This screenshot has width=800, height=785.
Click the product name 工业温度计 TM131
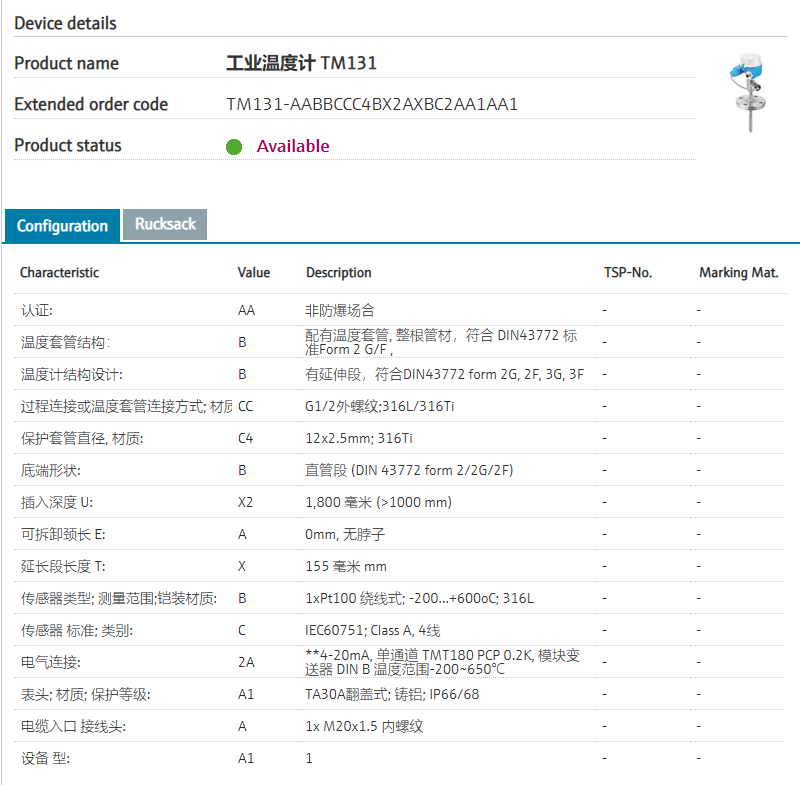301,63
